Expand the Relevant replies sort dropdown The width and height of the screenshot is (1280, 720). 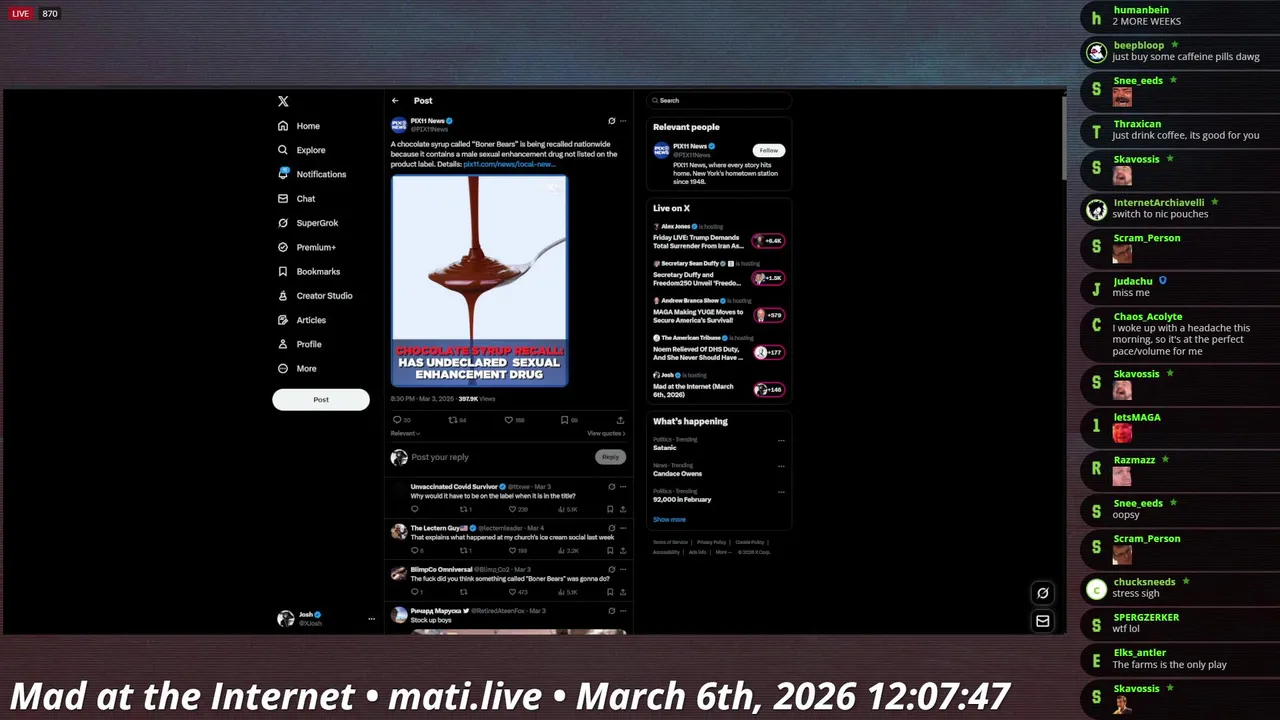(x=405, y=433)
